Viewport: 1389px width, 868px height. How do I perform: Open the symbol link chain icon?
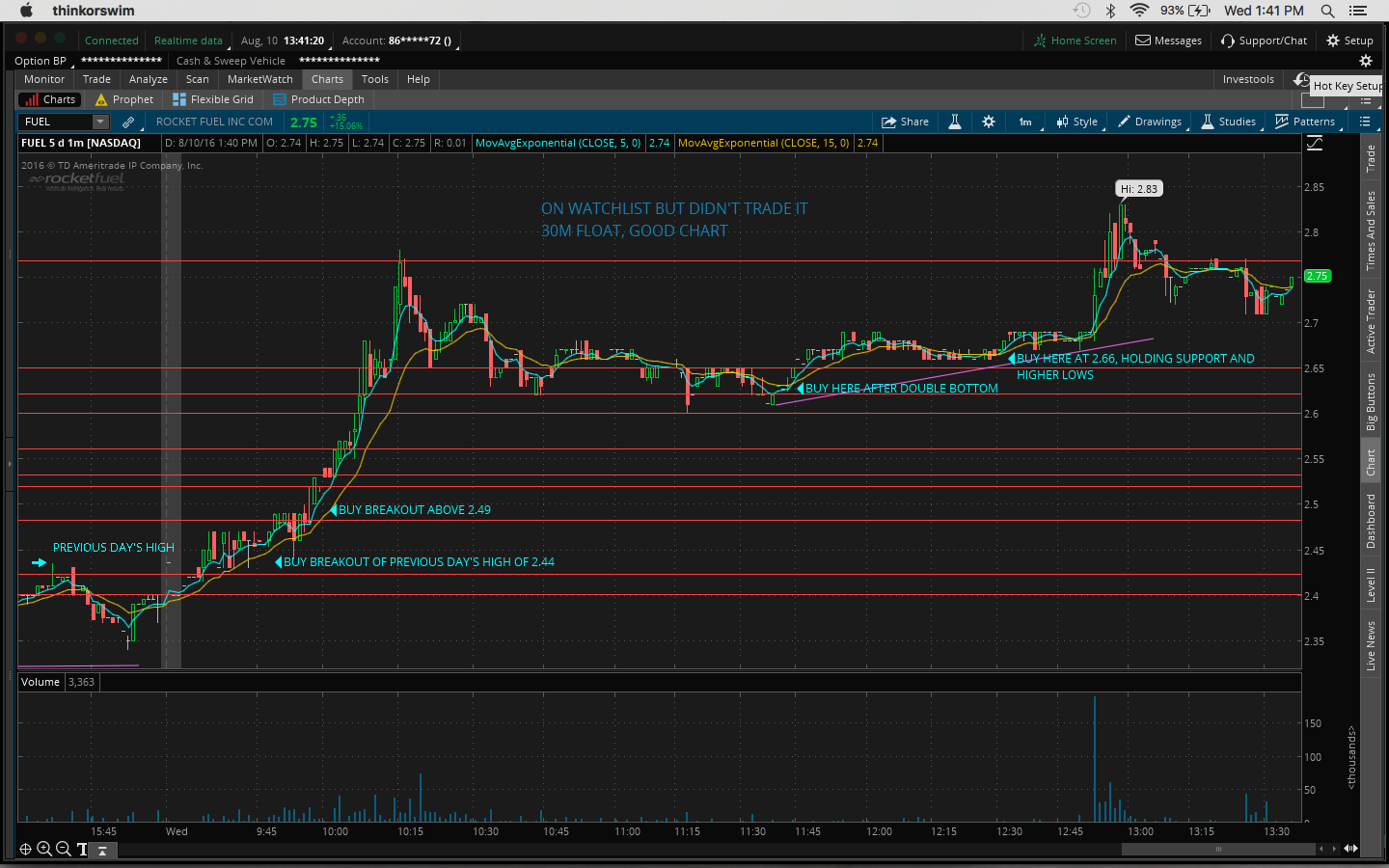coord(128,122)
